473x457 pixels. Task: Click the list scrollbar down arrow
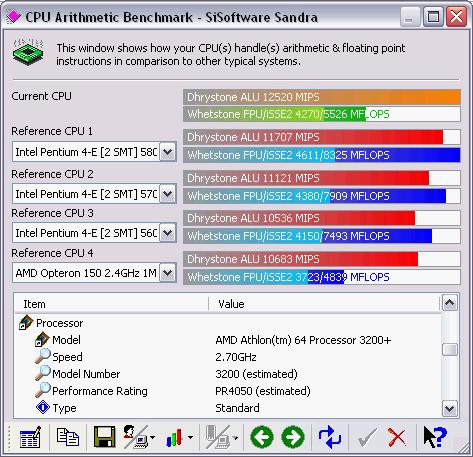[x=450, y=409]
